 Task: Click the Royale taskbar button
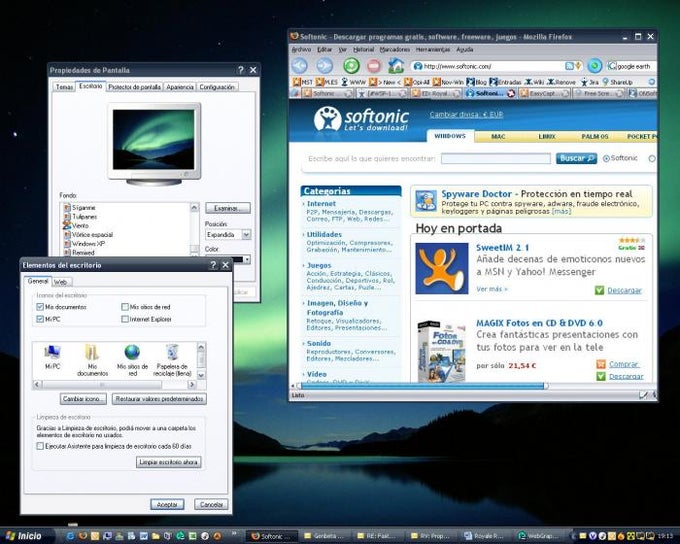(483, 536)
